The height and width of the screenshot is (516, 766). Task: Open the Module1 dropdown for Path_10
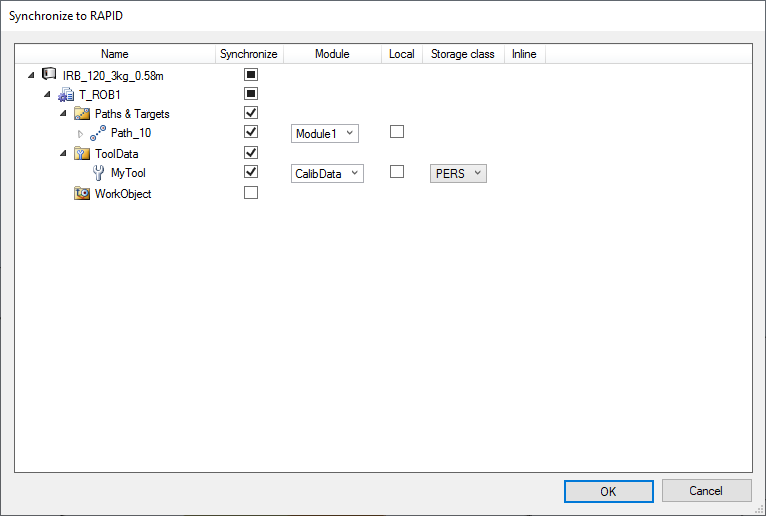tap(325, 133)
